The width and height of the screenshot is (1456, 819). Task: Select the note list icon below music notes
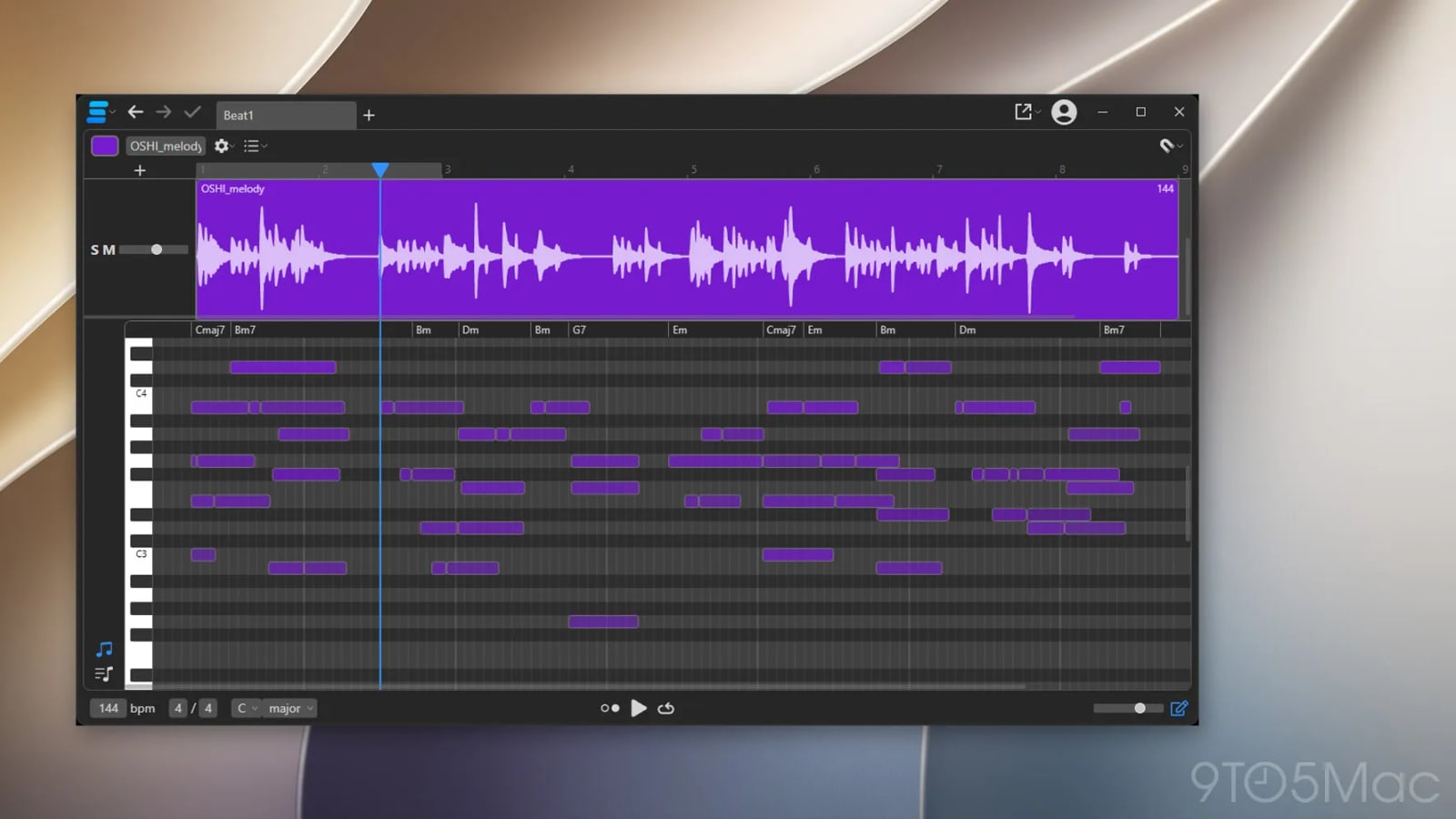(104, 674)
